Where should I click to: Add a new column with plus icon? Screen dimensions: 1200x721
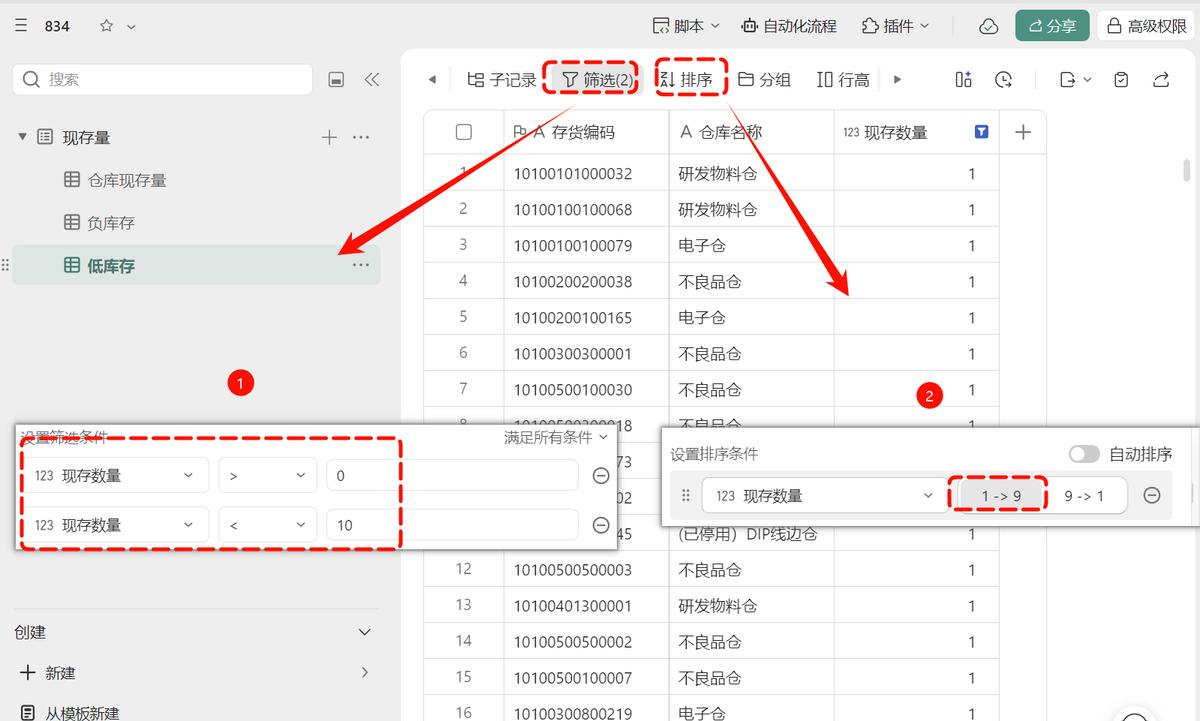point(1023,132)
